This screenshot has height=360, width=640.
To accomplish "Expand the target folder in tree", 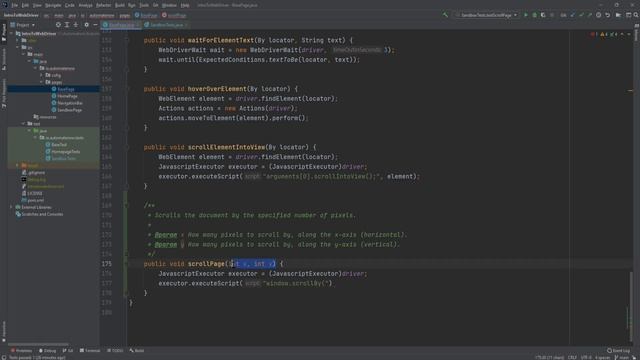I will click(18, 165).
